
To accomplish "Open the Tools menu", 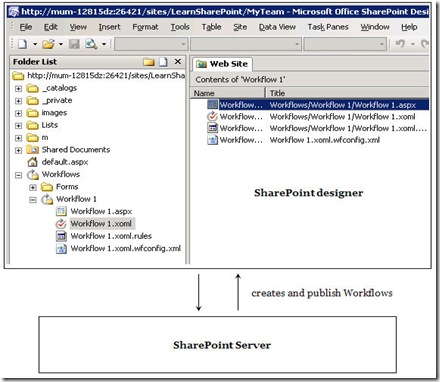I will (180, 27).
